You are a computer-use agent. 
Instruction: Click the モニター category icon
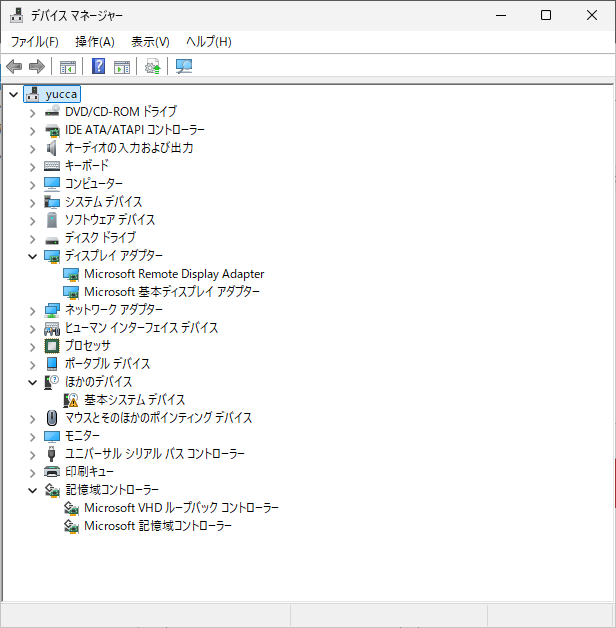[x=52, y=436]
